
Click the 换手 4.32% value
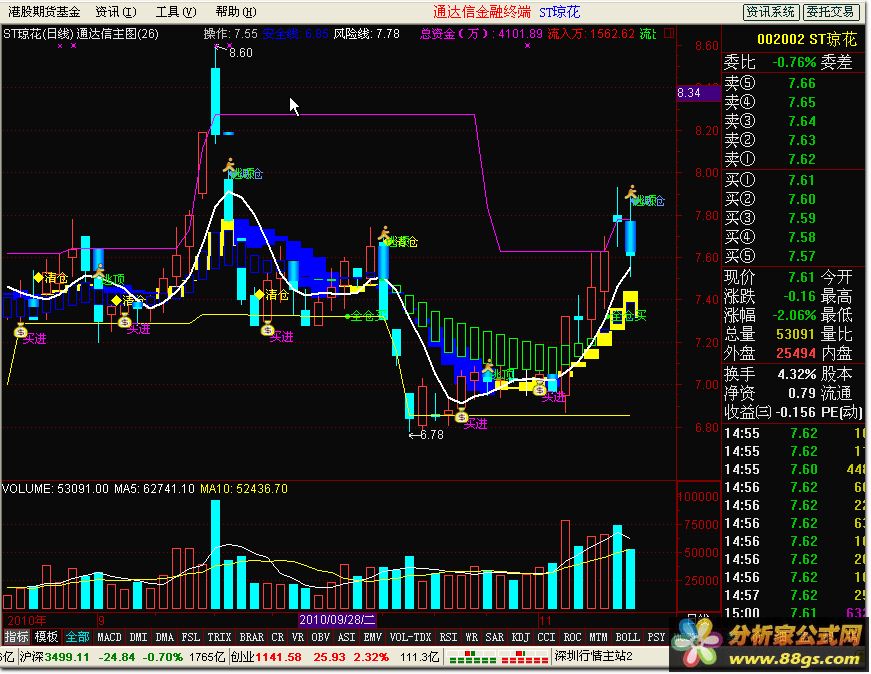pos(797,375)
